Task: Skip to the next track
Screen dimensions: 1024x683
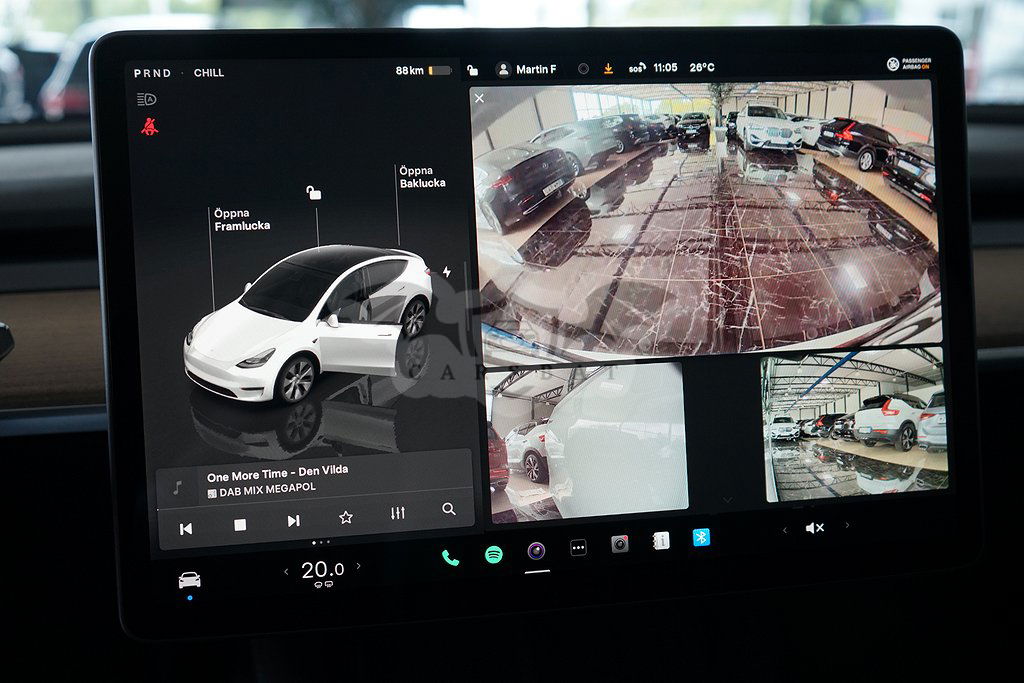Action: click(293, 521)
